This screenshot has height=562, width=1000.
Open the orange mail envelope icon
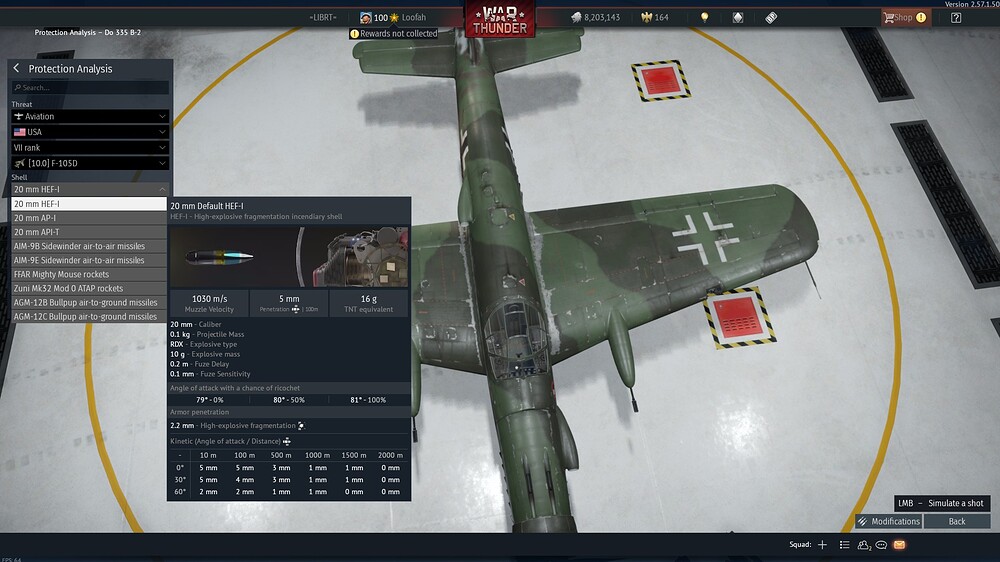[x=899, y=545]
